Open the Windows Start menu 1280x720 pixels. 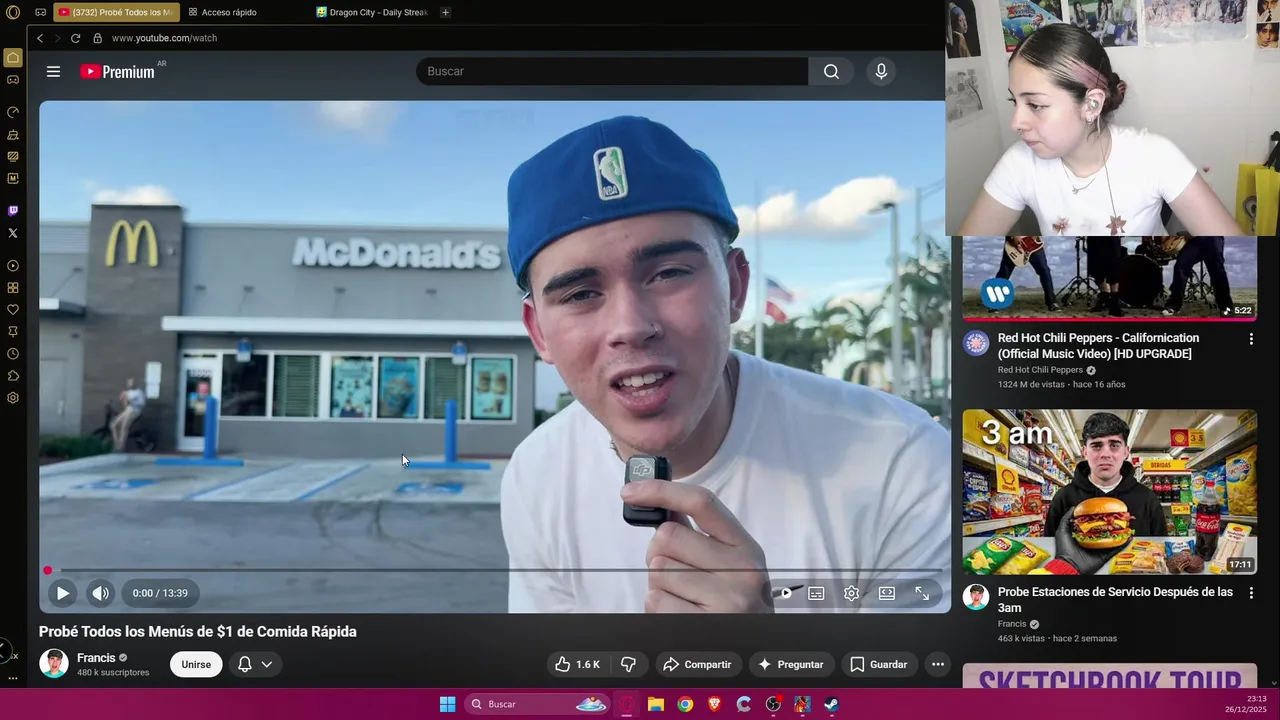coord(447,704)
